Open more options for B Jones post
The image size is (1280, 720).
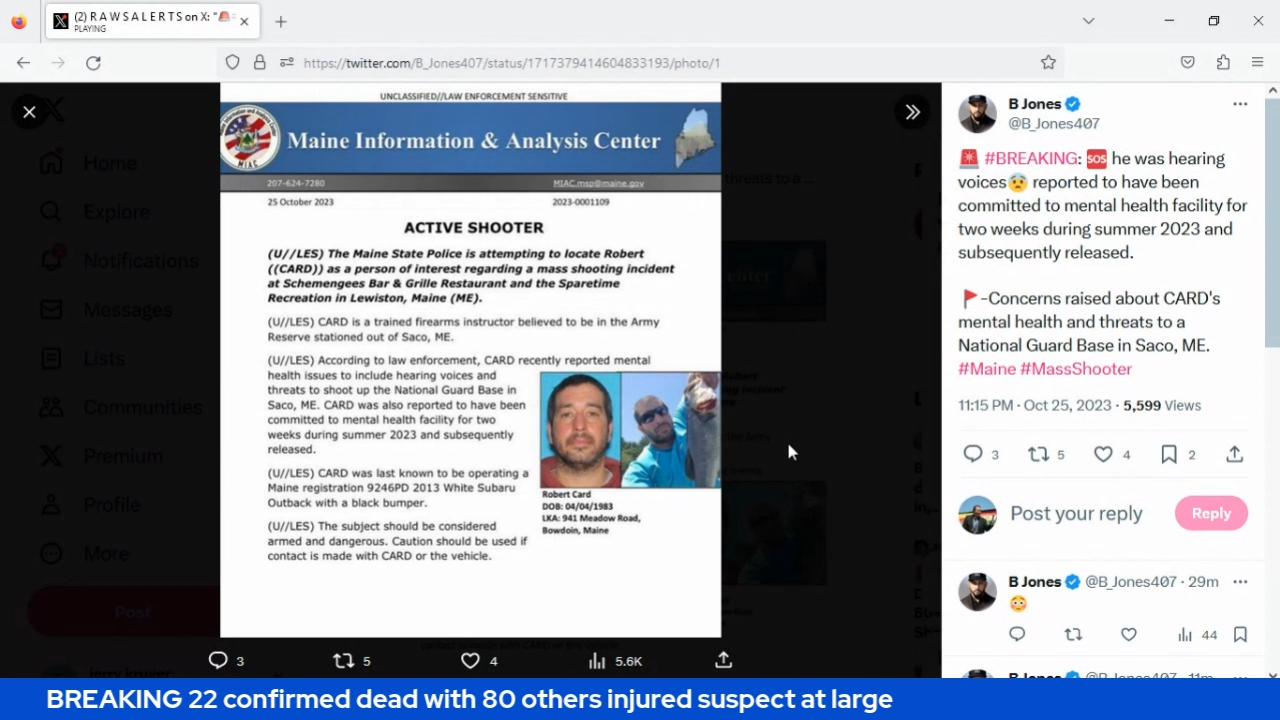coord(1240,104)
